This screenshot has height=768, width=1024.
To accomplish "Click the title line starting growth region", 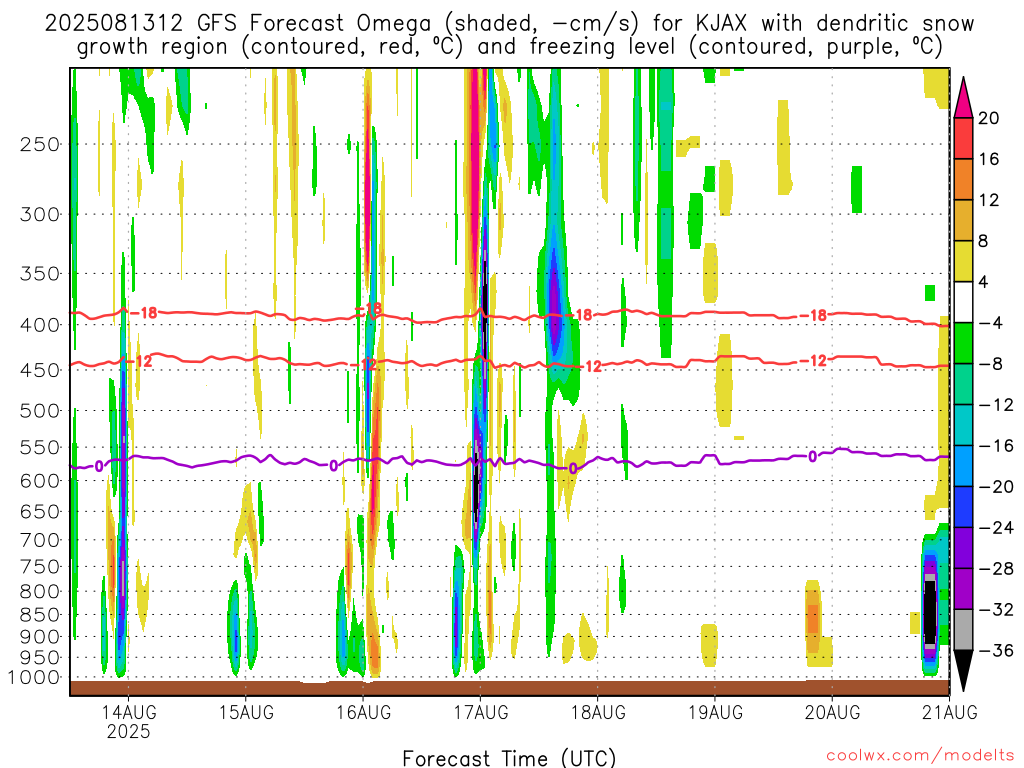I will pyautogui.click(x=509, y=47).
